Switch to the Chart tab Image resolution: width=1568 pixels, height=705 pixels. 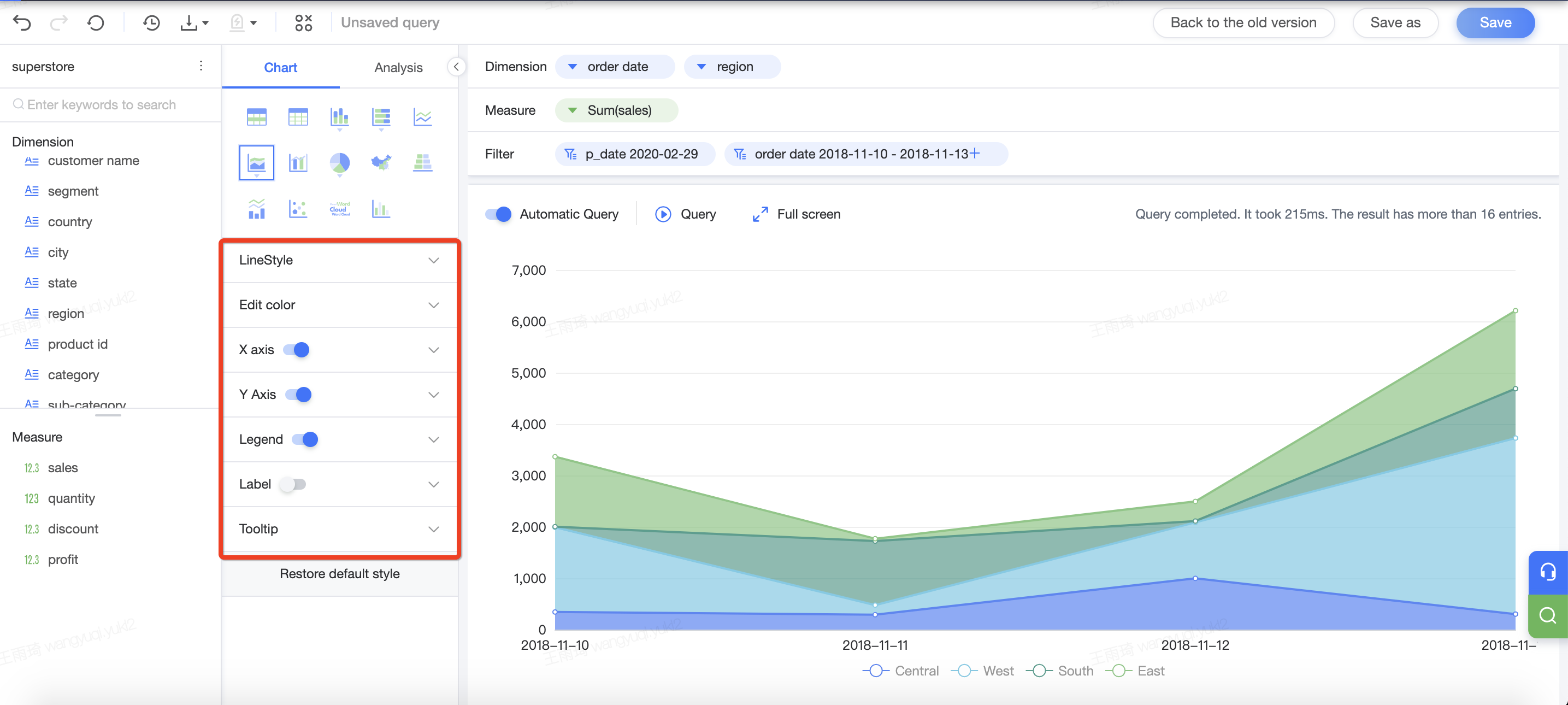281,68
